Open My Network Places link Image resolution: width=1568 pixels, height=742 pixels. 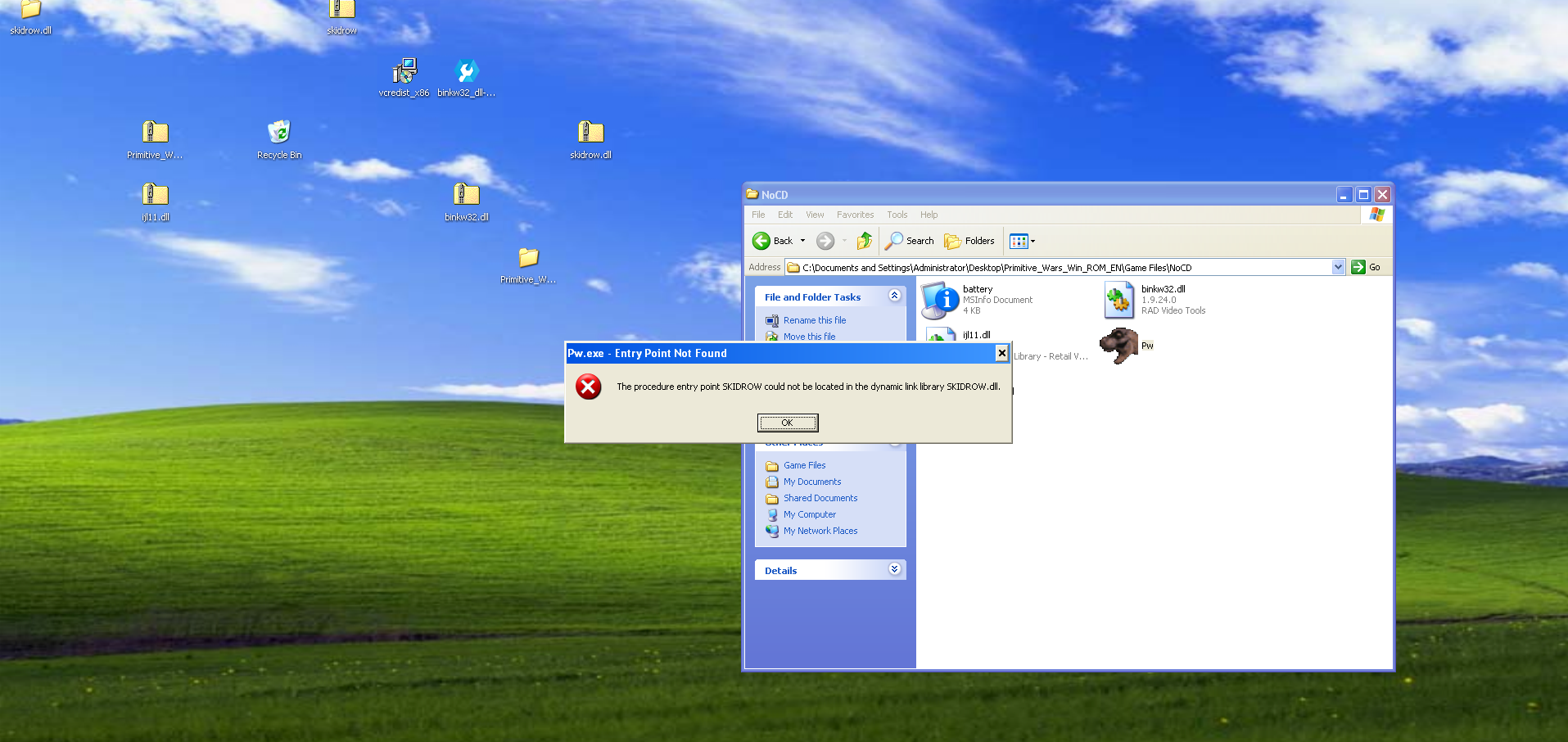(820, 531)
